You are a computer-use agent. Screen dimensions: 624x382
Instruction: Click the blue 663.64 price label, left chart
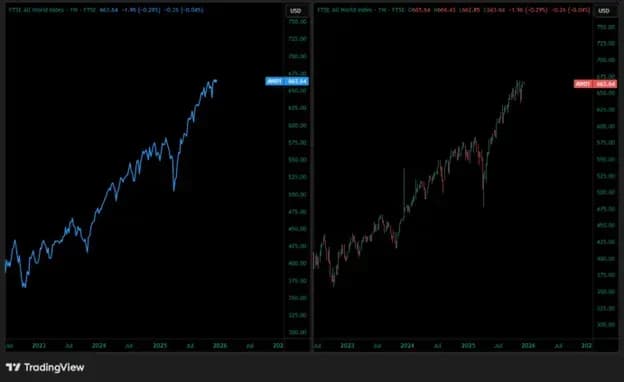pyautogui.click(x=287, y=81)
